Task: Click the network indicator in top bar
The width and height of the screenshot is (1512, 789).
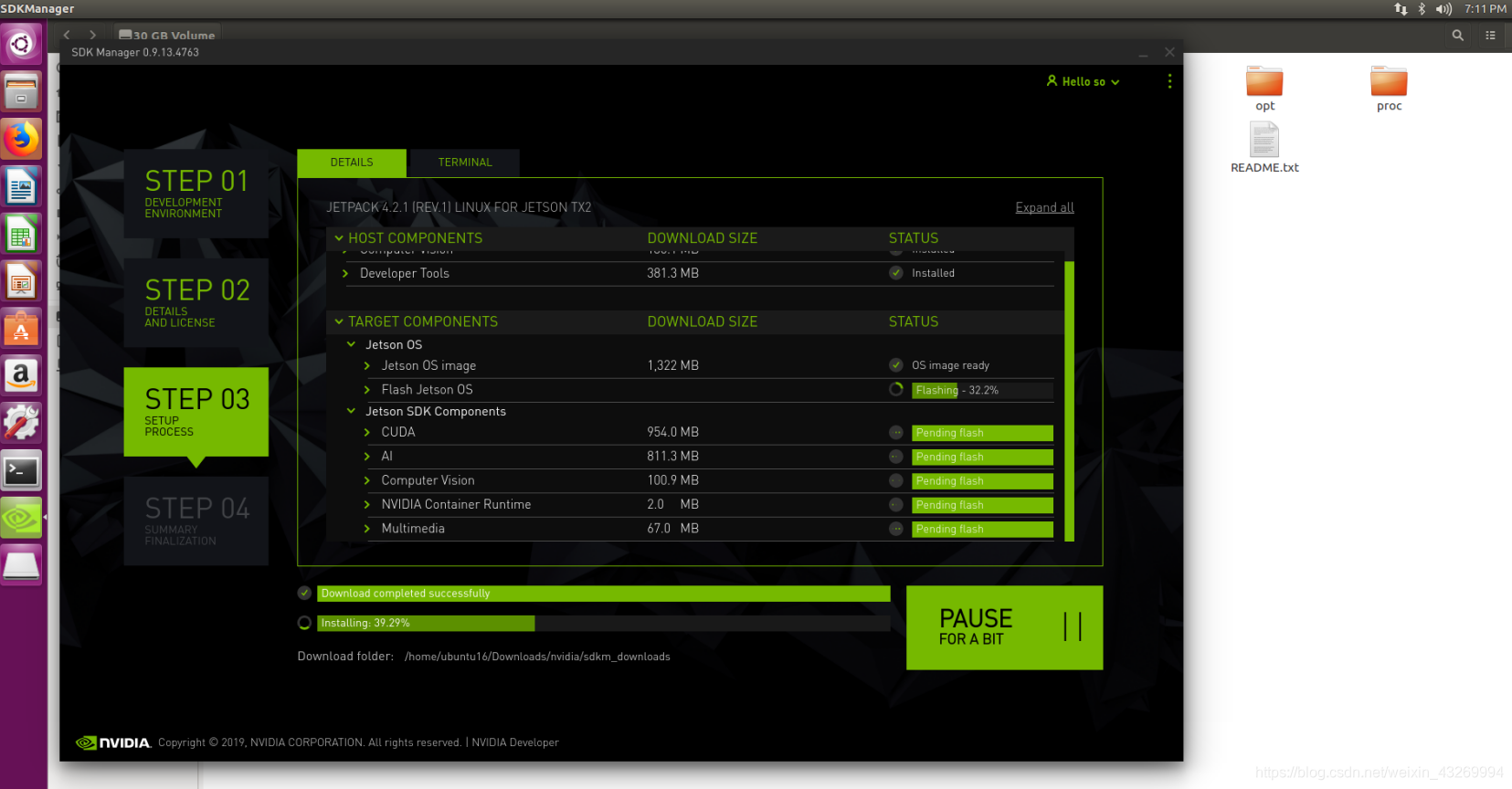Action: [x=1401, y=9]
